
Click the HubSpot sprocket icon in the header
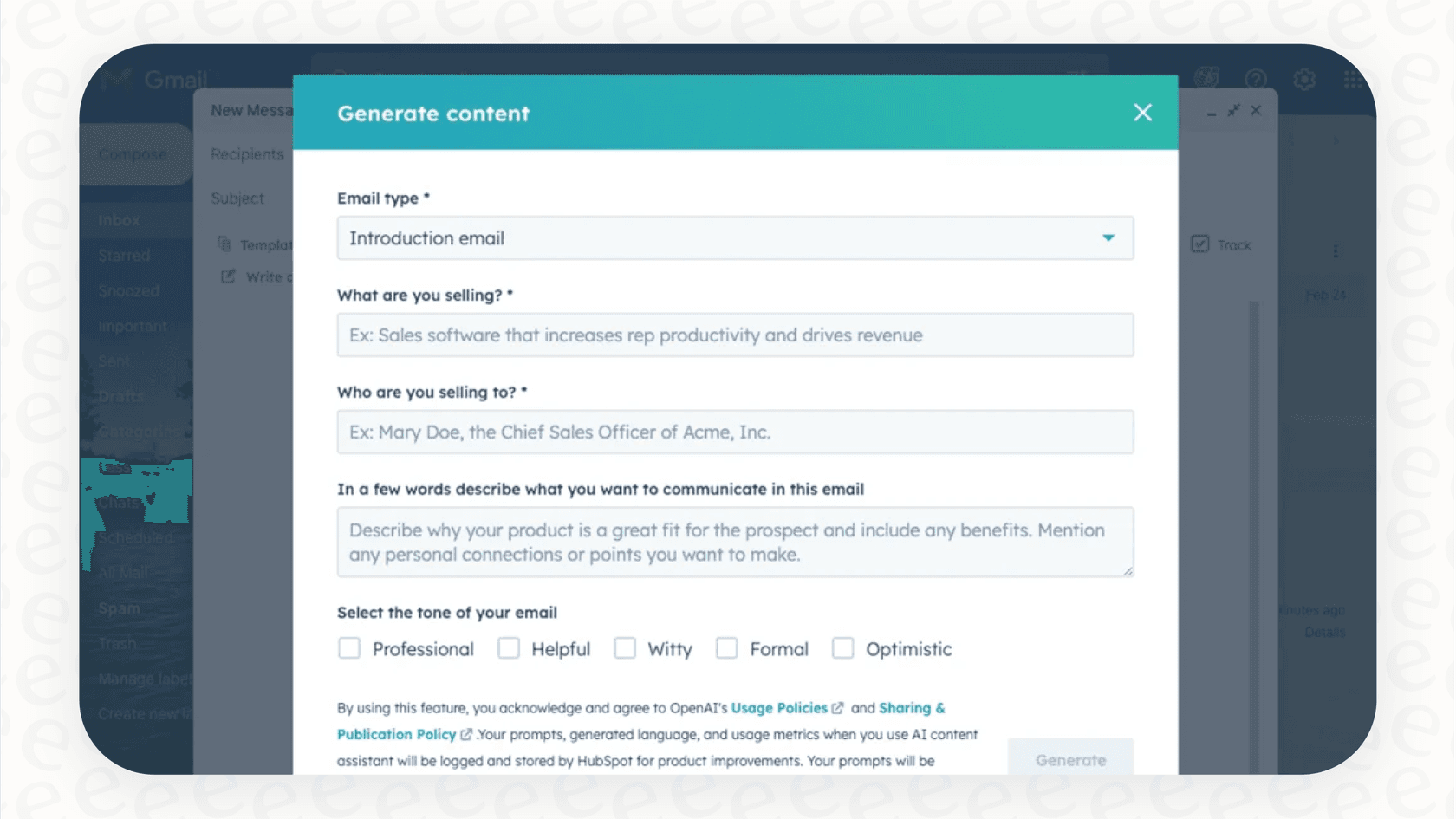(x=1207, y=76)
